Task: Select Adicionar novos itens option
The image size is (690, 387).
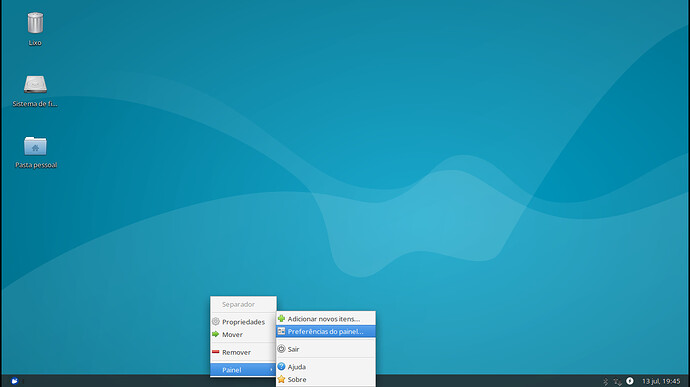Action: (x=326, y=319)
